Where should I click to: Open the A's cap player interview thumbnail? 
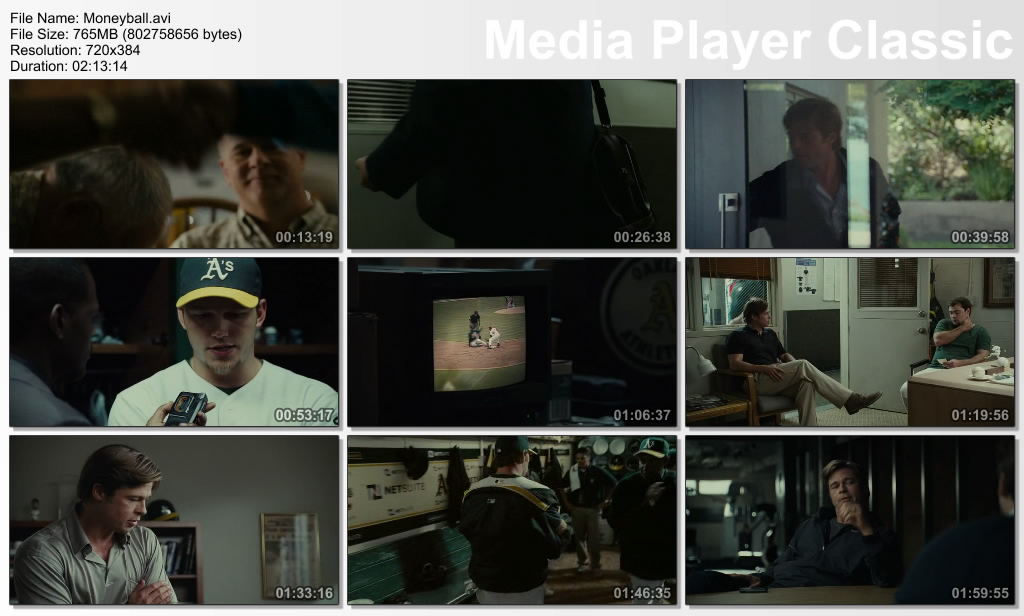coord(174,341)
